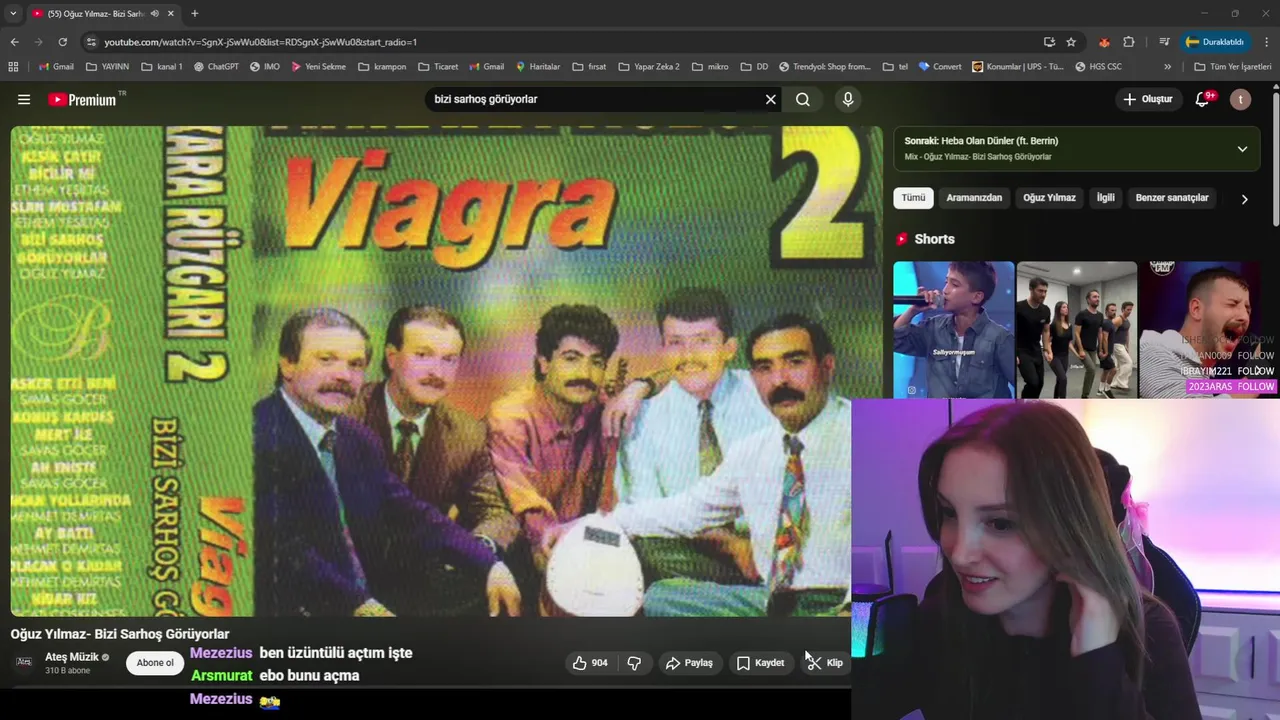The image size is (1280, 720).
Task: Open the account avatar menu
Action: click(1241, 99)
